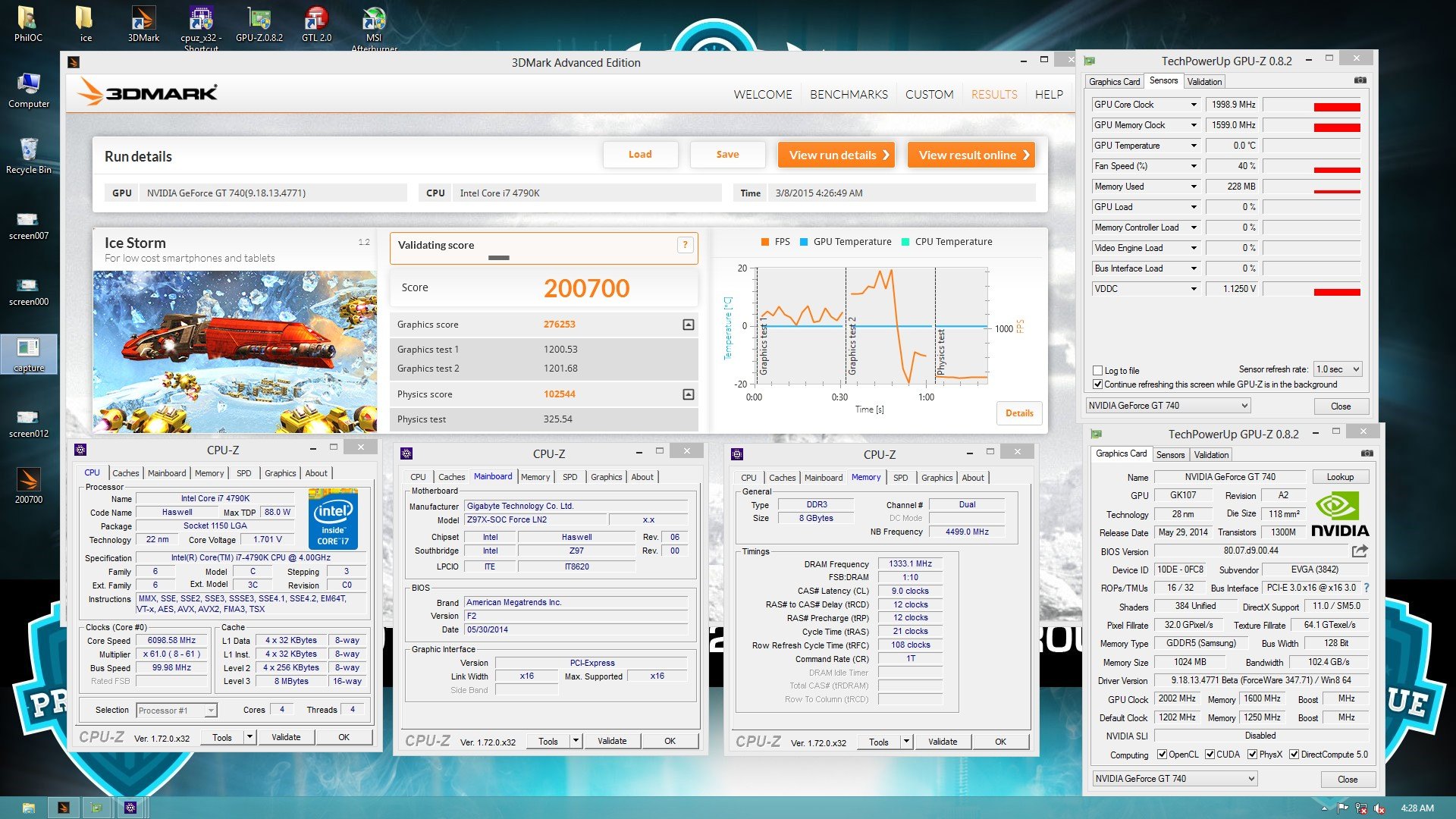Click the Bus Interface question mark

tap(1367, 588)
